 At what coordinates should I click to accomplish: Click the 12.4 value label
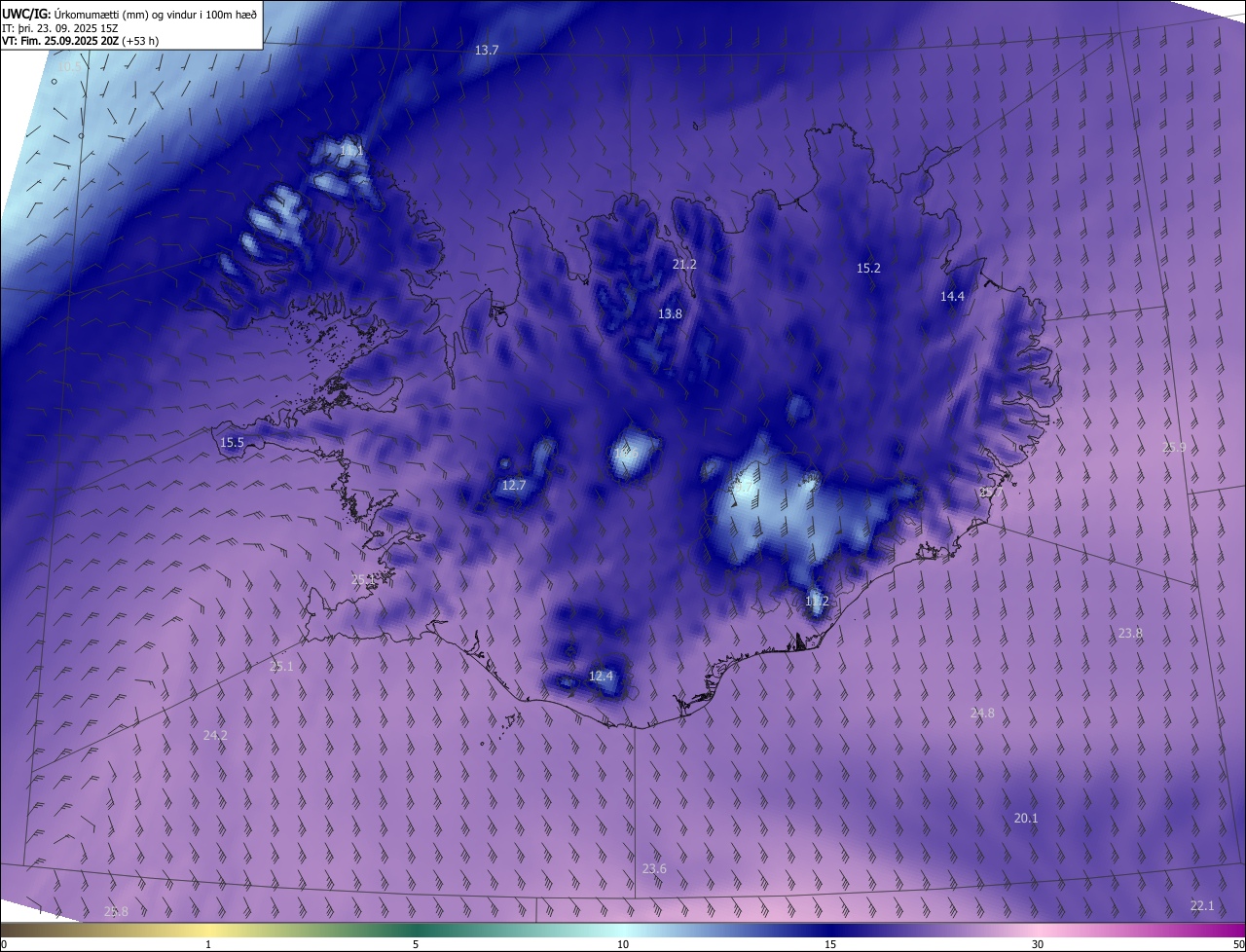click(x=602, y=676)
